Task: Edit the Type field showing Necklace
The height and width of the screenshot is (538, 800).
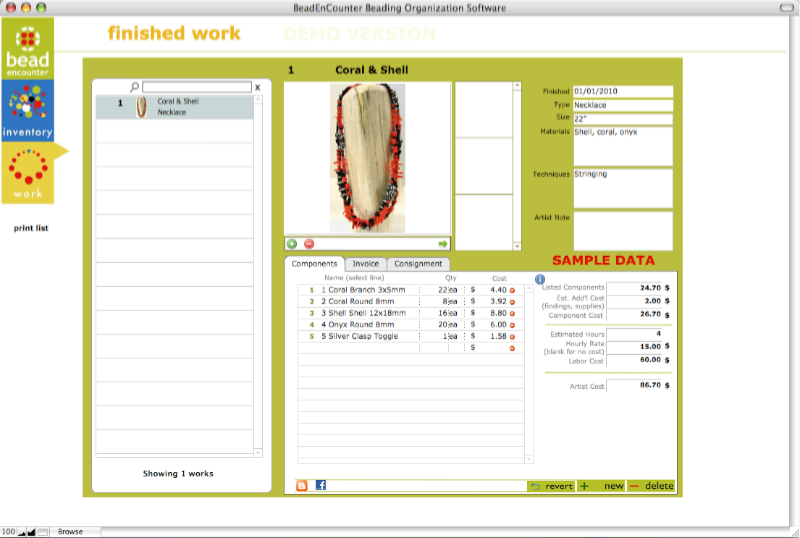Action: click(x=623, y=105)
